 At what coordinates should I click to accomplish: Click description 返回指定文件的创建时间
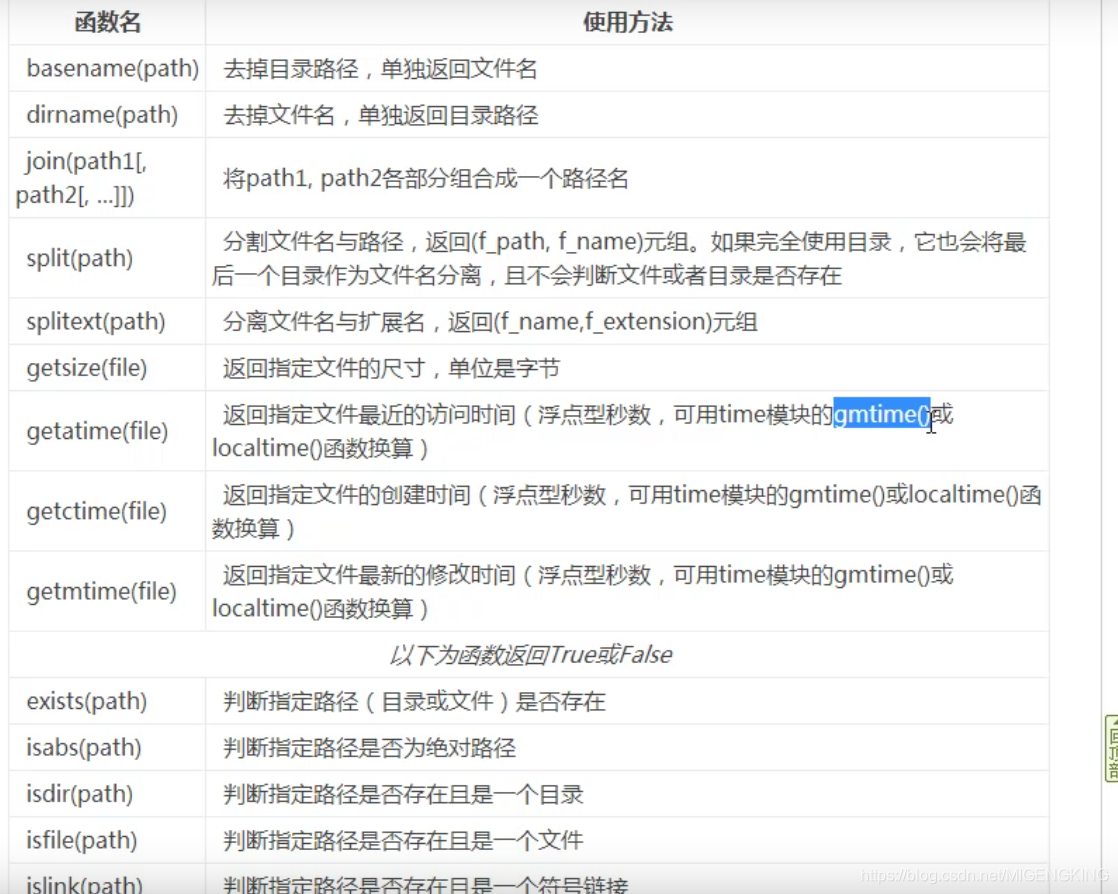pyautogui.click(x=627, y=511)
